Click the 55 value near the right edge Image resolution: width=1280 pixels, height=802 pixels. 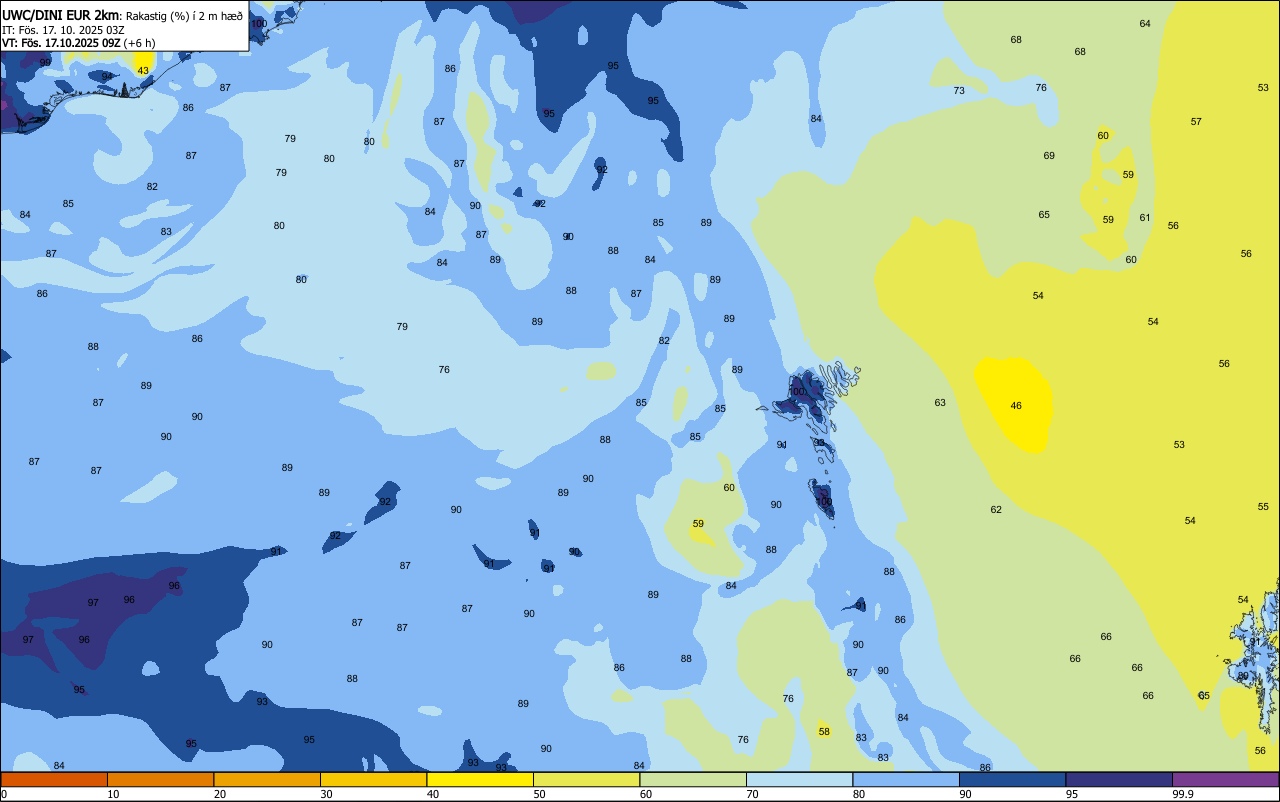coord(1263,507)
